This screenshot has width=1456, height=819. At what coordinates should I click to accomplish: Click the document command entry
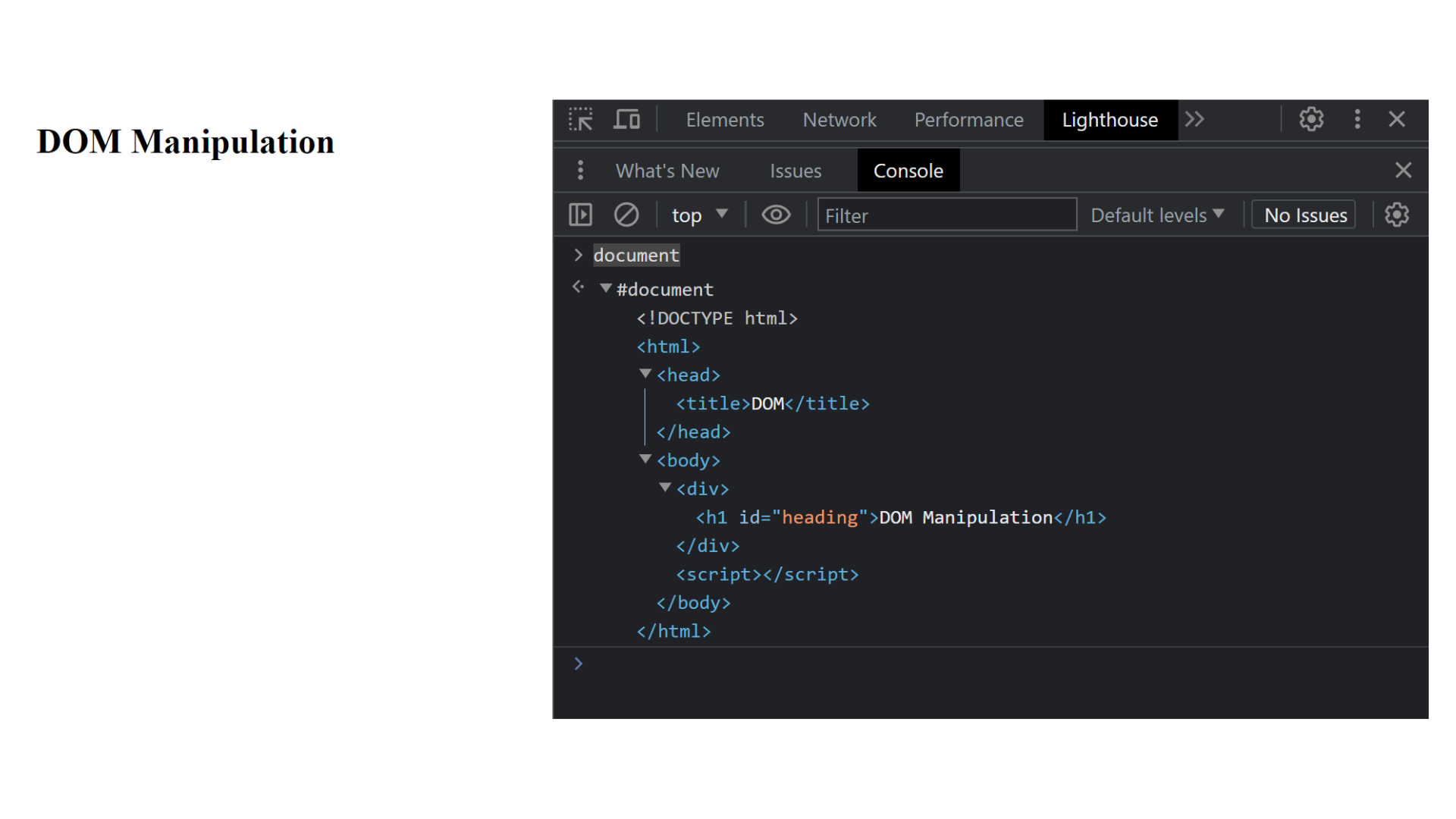(x=636, y=256)
